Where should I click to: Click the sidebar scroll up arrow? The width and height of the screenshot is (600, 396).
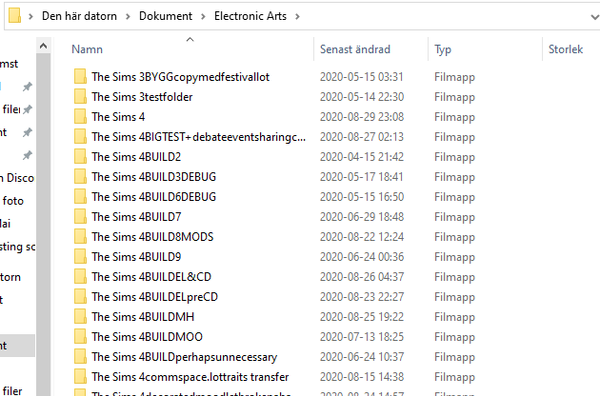click(x=43, y=46)
